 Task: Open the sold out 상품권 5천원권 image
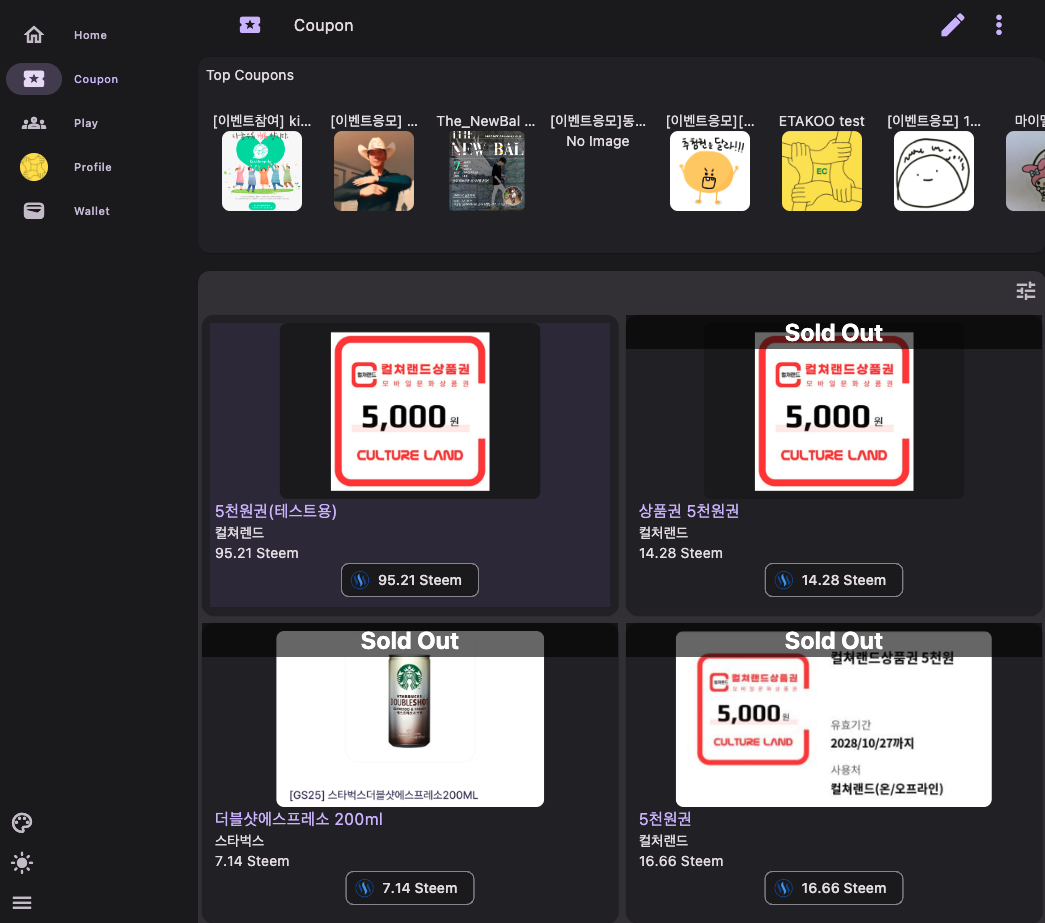coord(834,411)
